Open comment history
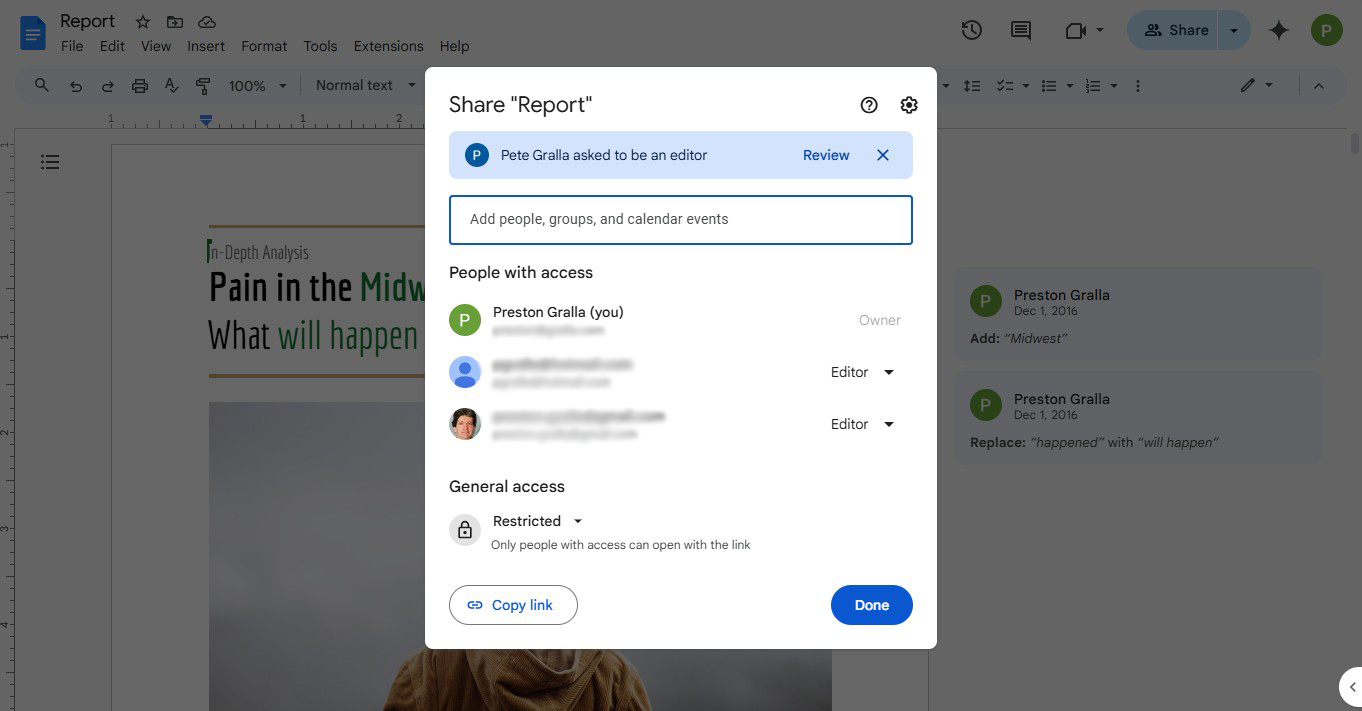 [1019, 30]
